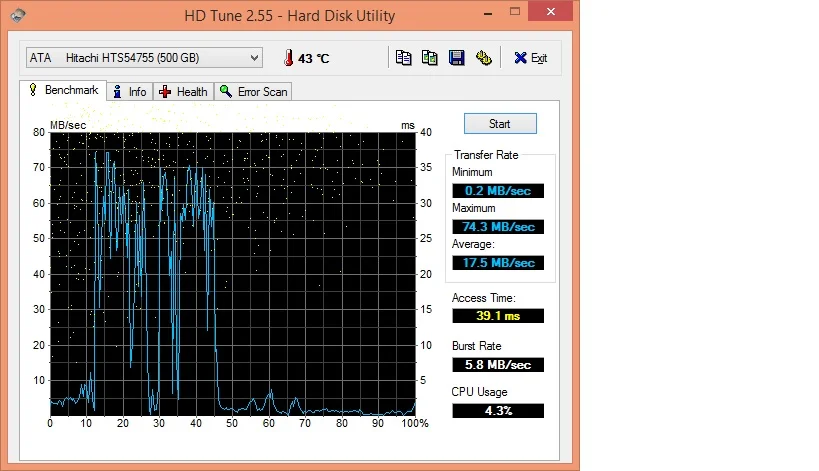
Task: Click the CPU Usage label
Action: 479,392
